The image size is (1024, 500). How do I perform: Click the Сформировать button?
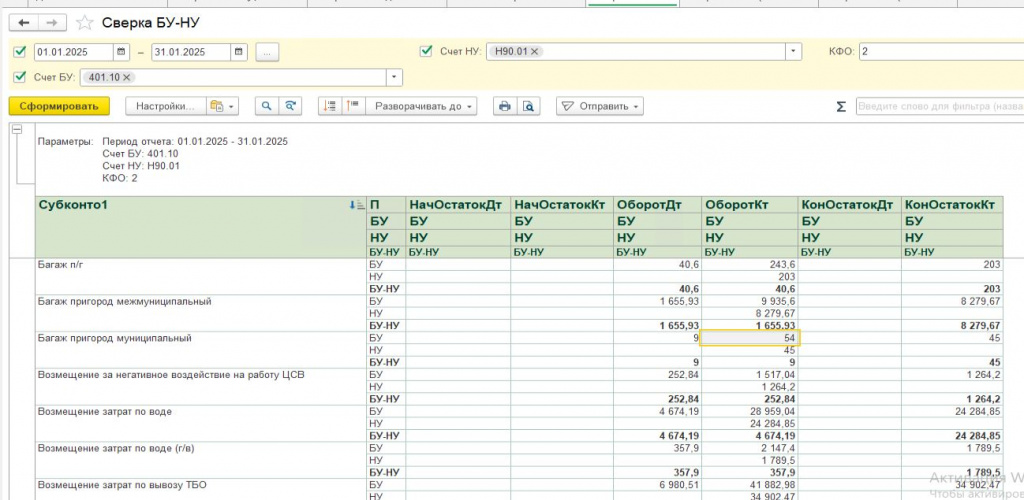point(59,106)
